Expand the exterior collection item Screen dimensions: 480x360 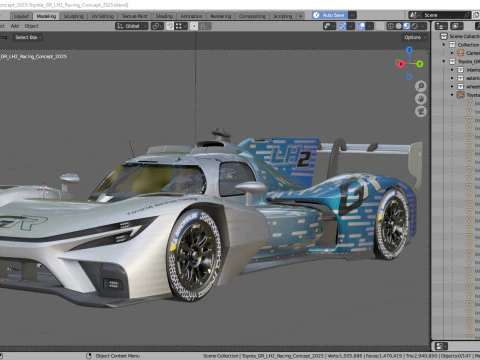[452, 78]
